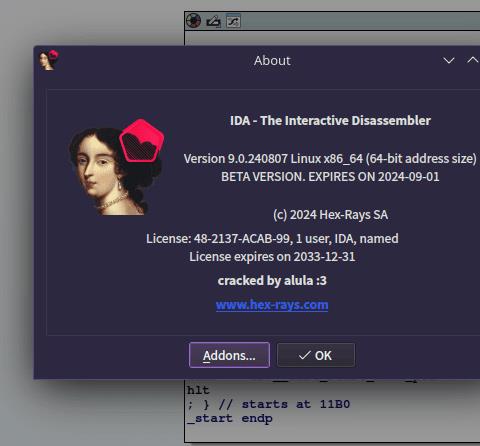The height and width of the screenshot is (446, 480).
Task: Click the "_start endp" line in the disassembly
Action: (230, 419)
